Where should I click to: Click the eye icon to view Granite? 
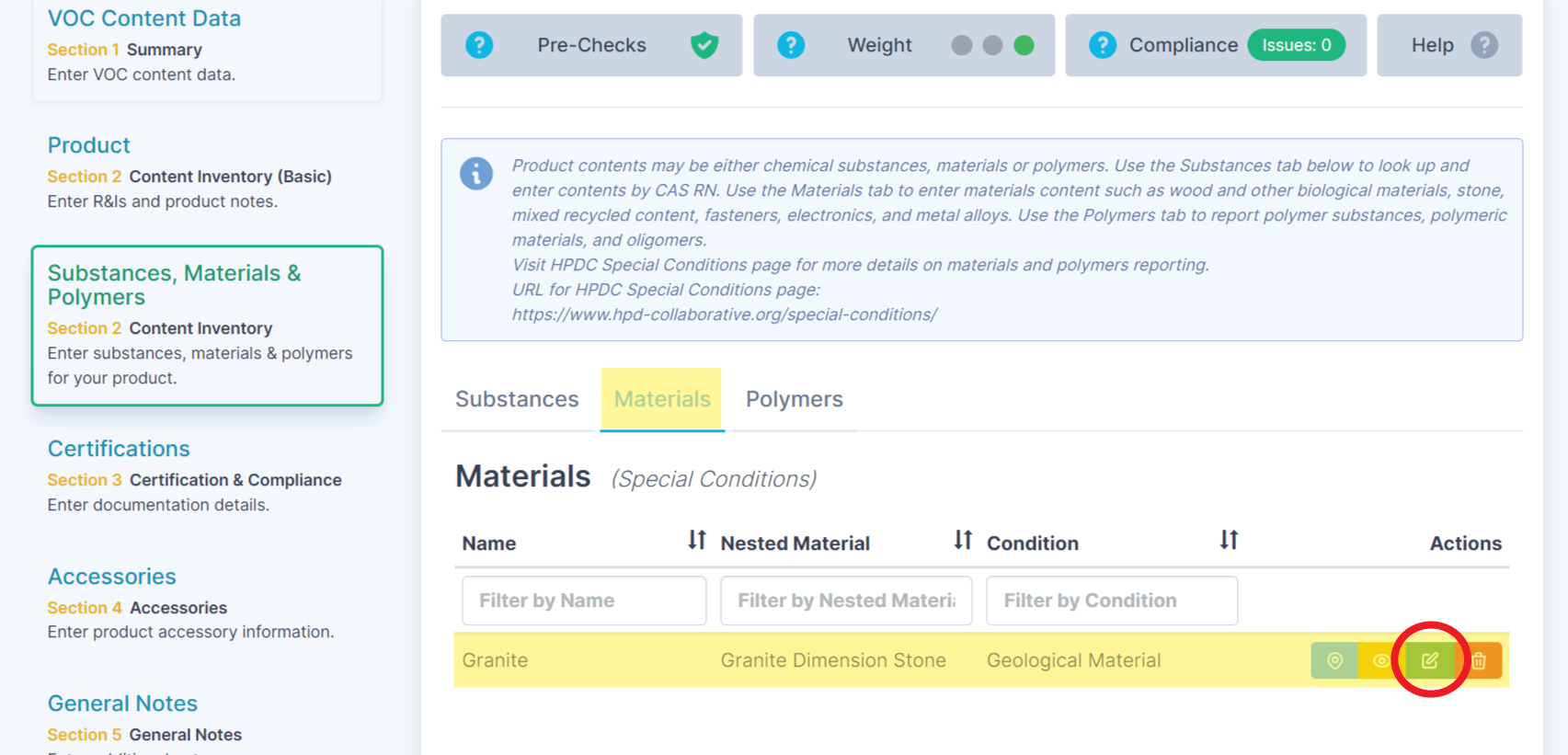(1380, 660)
